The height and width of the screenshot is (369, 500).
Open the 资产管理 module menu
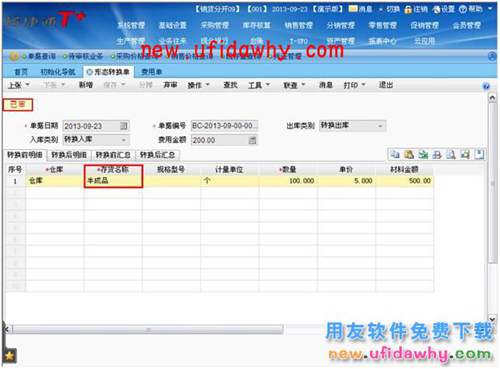pyautogui.click(x=341, y=41)
